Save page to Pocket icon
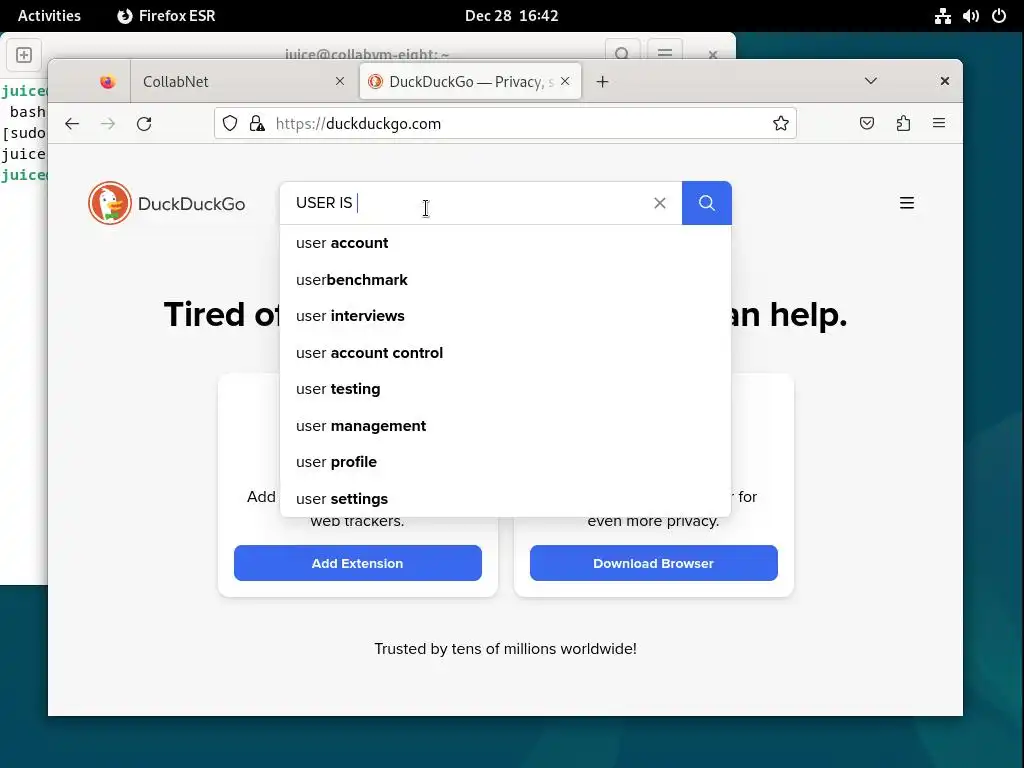Screen dimensions: 1024x768 click(x=867, y=123)
